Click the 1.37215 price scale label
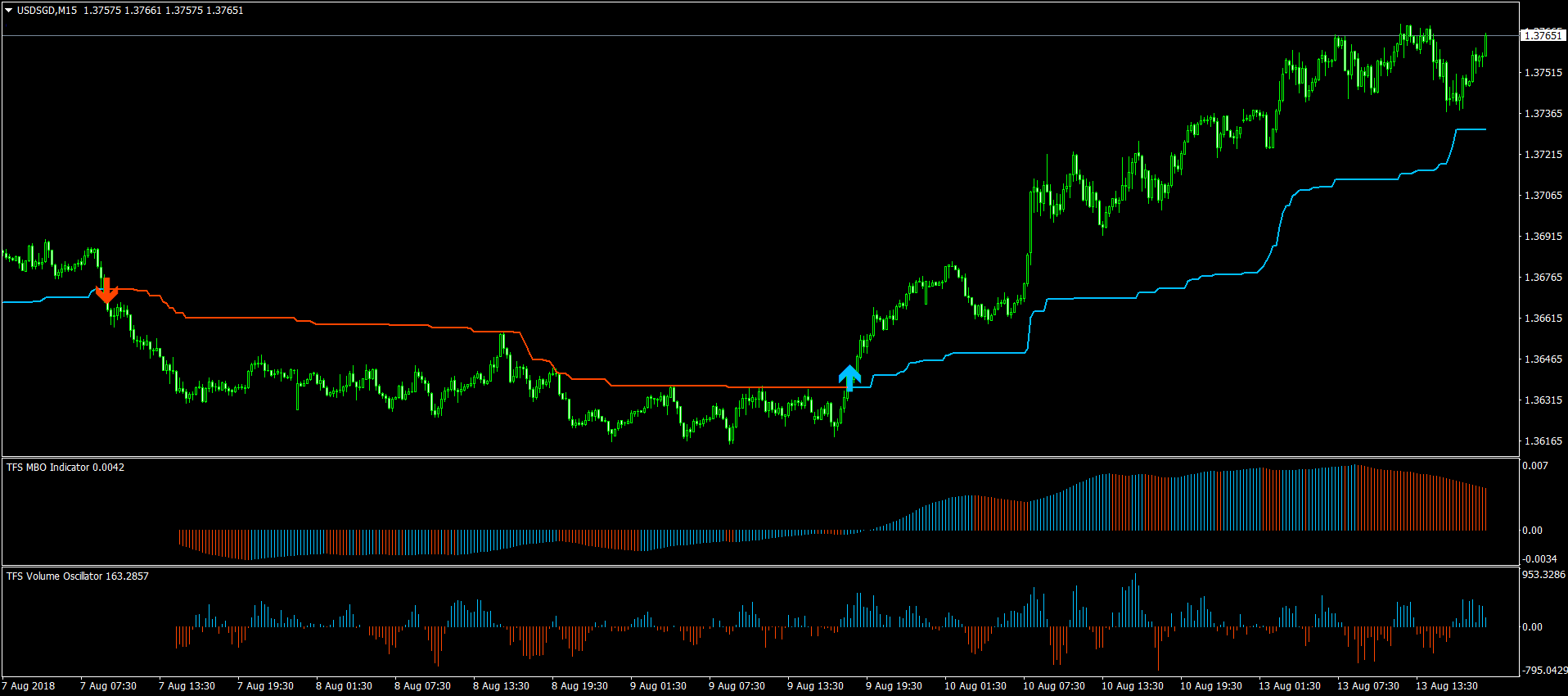 (1543, 155)
